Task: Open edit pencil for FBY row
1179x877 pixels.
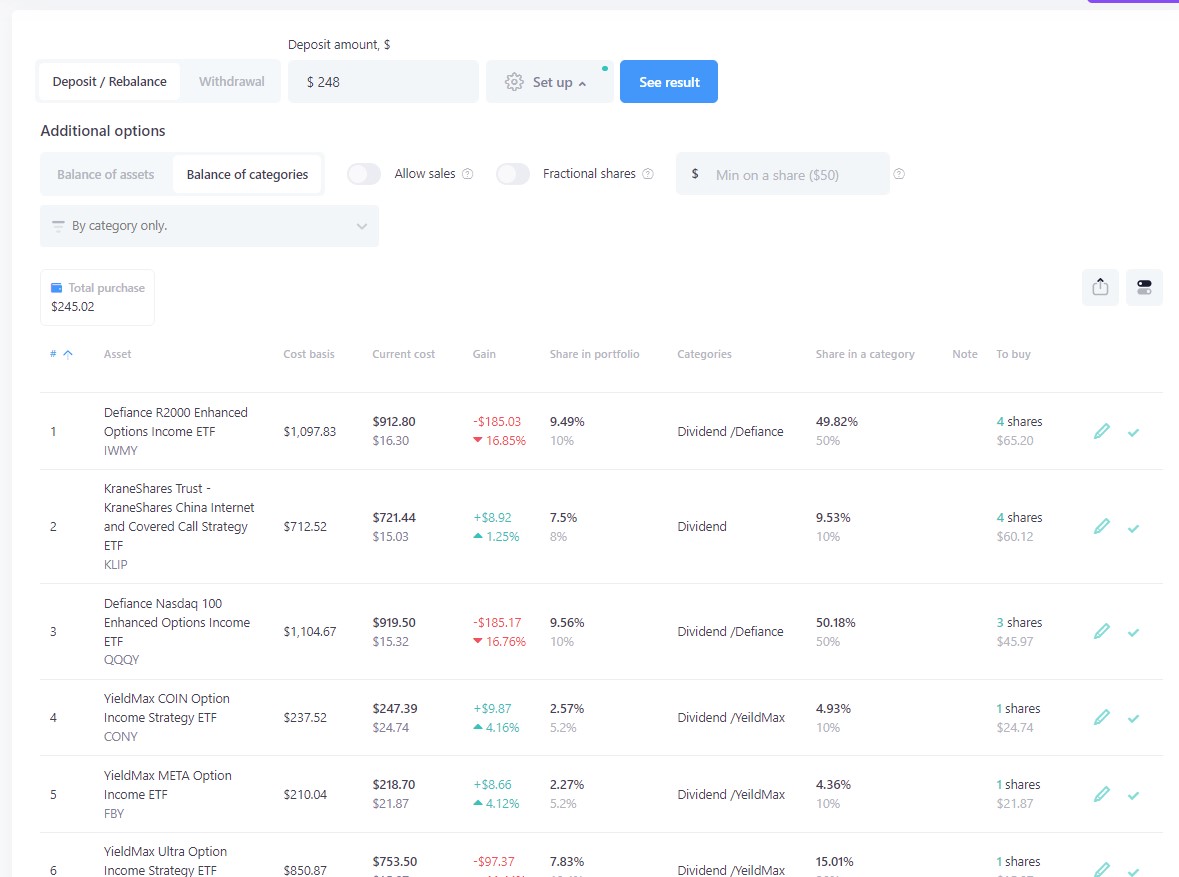Action: pyautogui.click(x=1102, y=794)
